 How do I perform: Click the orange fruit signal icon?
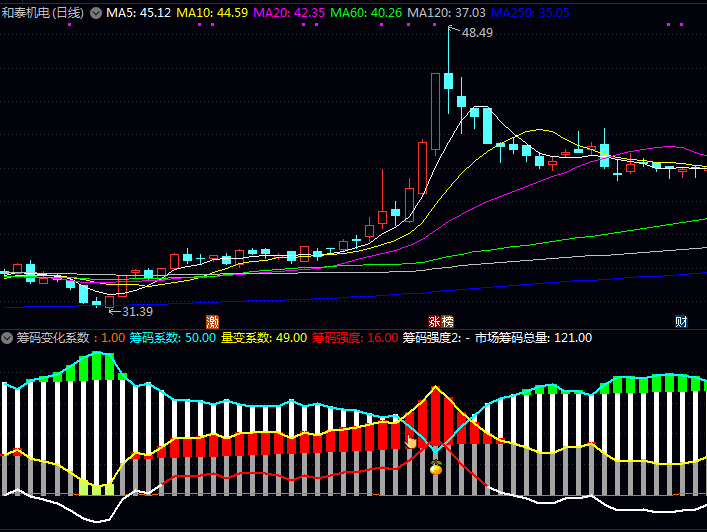pos(436,468)
